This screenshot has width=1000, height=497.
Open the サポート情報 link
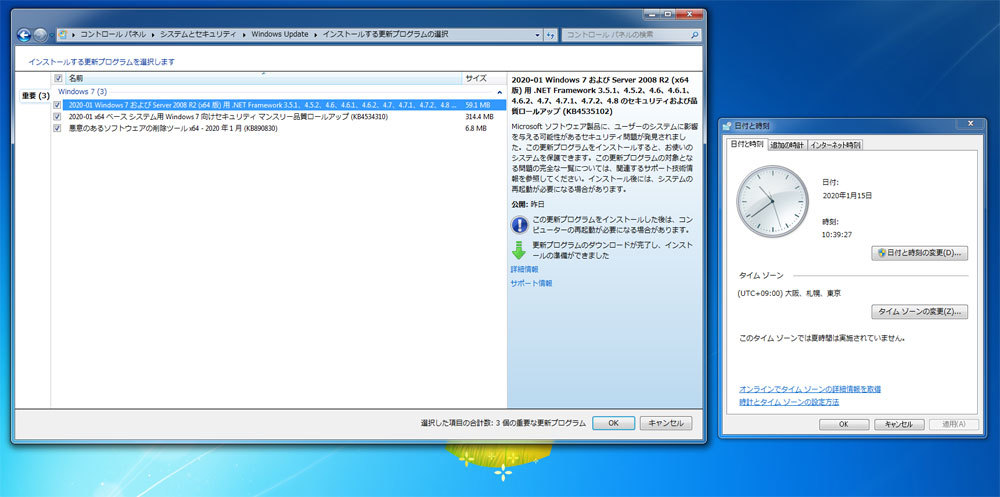(x=531, y=283)
